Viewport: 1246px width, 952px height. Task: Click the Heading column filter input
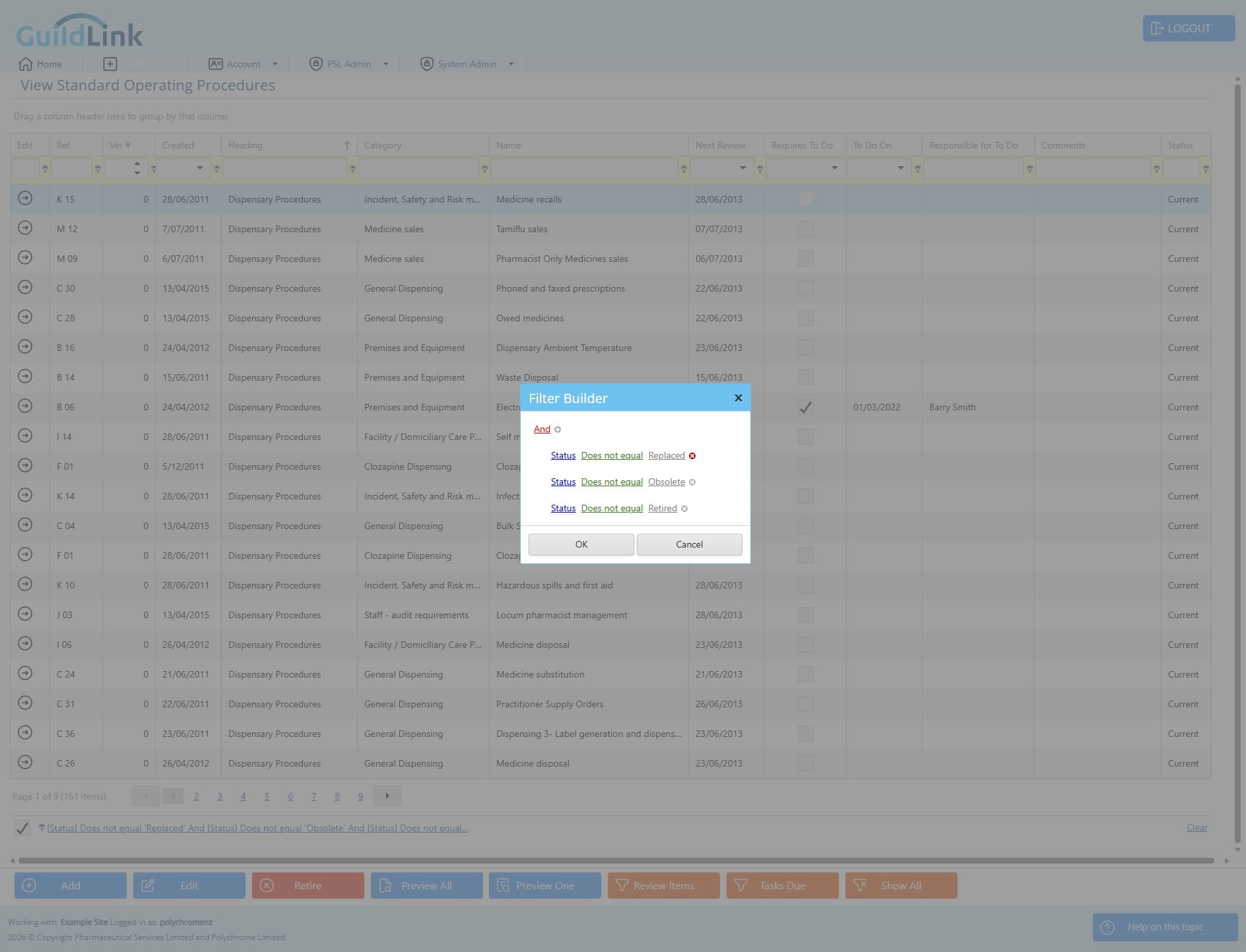click(284, 169)
